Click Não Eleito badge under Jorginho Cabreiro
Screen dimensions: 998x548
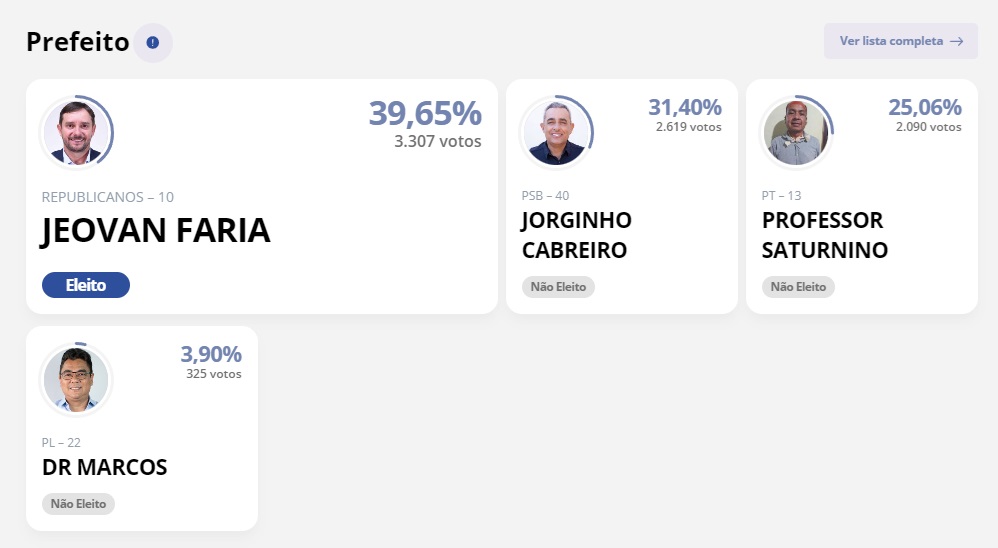point(558,287)
